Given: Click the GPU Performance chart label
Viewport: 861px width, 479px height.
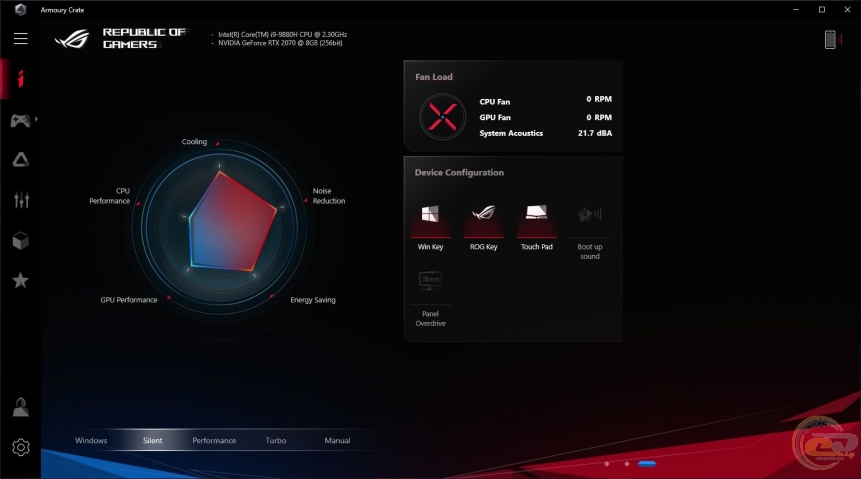Looking at the screenshot, I should [129, 300].
